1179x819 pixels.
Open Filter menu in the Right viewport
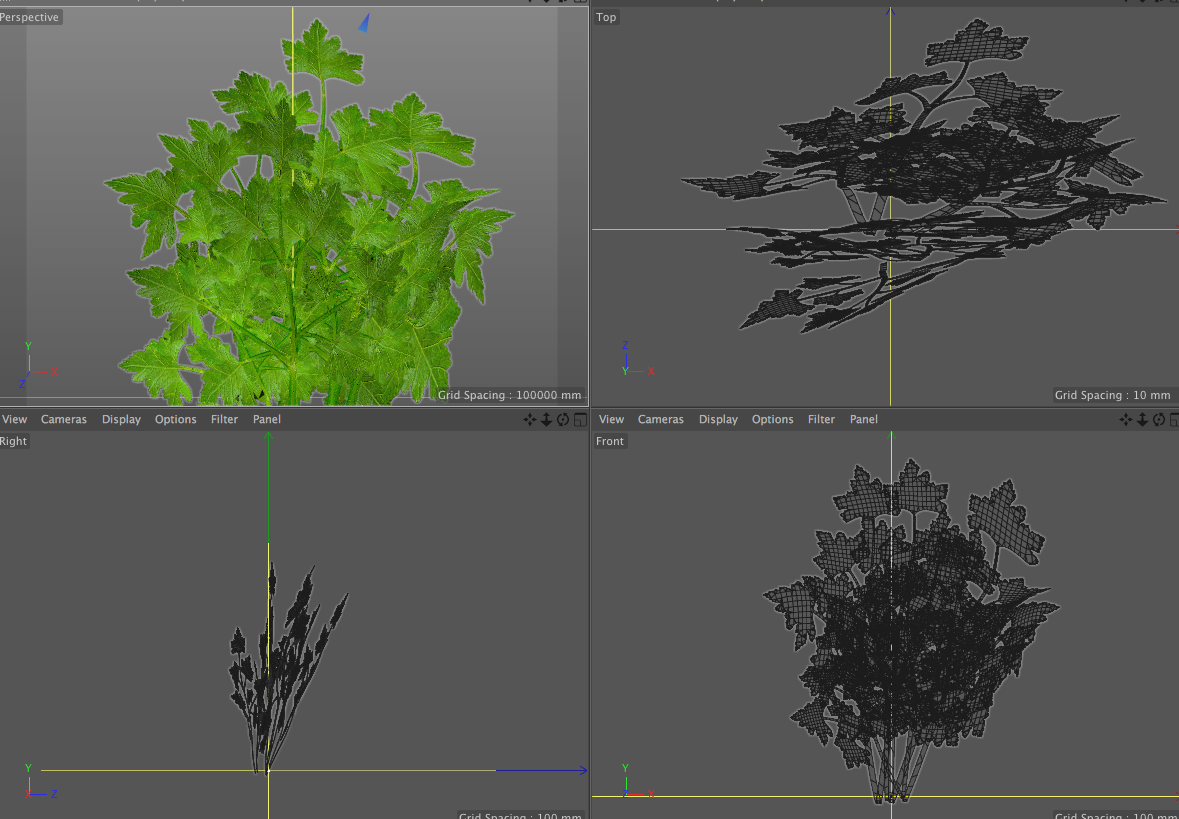pyautogui.click(x=225, y=420)
